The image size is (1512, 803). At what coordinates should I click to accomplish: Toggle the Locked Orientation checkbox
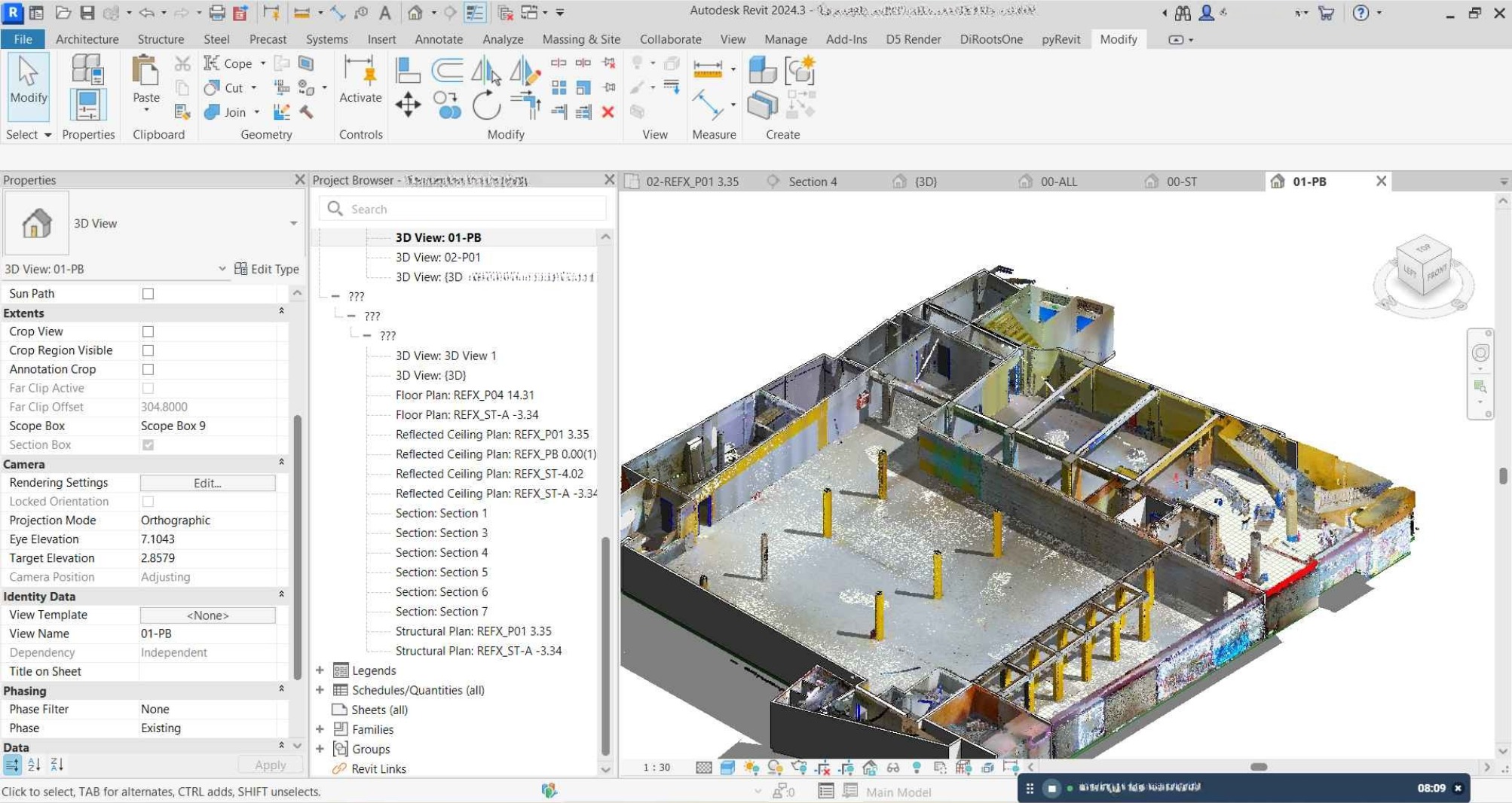tap(148, 501)
